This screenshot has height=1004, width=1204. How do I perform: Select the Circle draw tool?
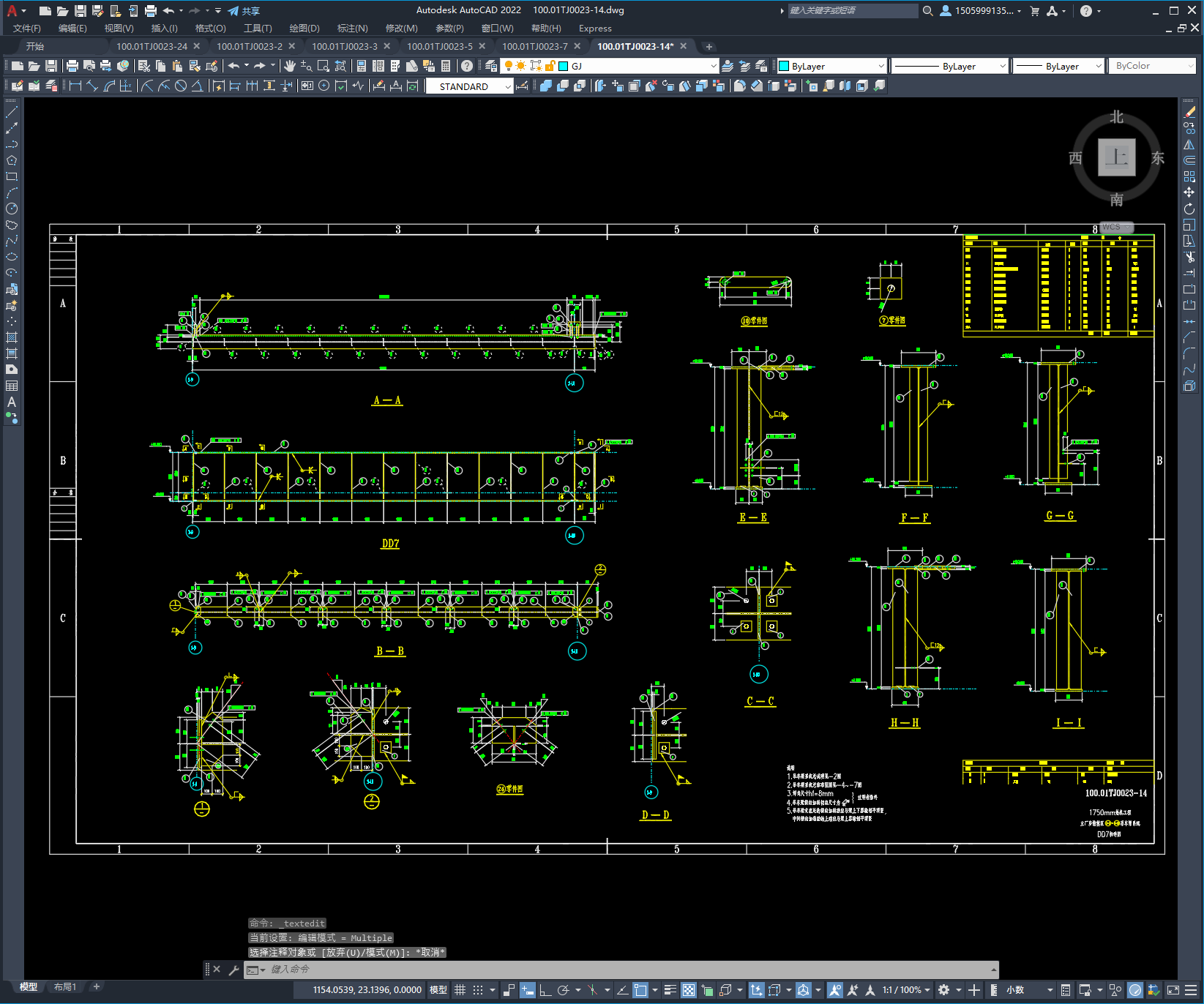(12, 209)
